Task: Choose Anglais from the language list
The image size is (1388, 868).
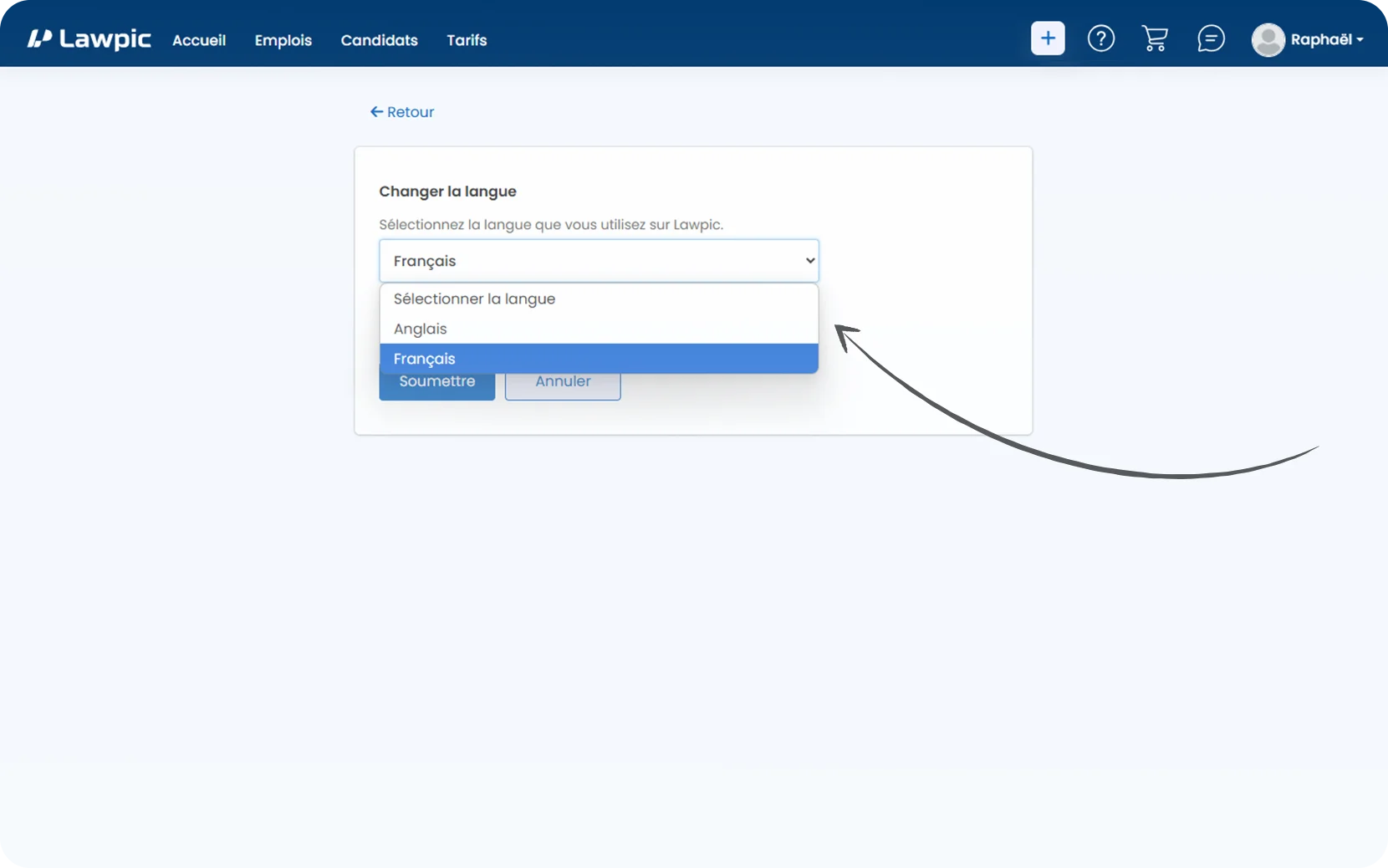Action: (x=421, y=329)
